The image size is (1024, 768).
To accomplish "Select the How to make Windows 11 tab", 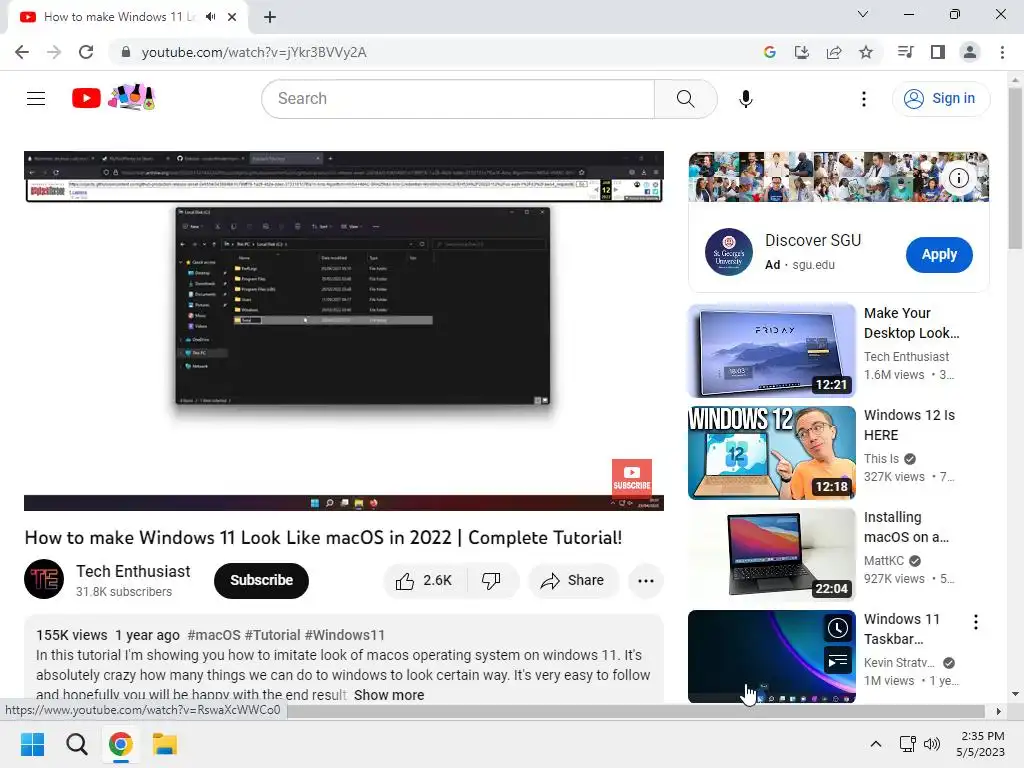I will pyautogui.click(x=127, y=17).
